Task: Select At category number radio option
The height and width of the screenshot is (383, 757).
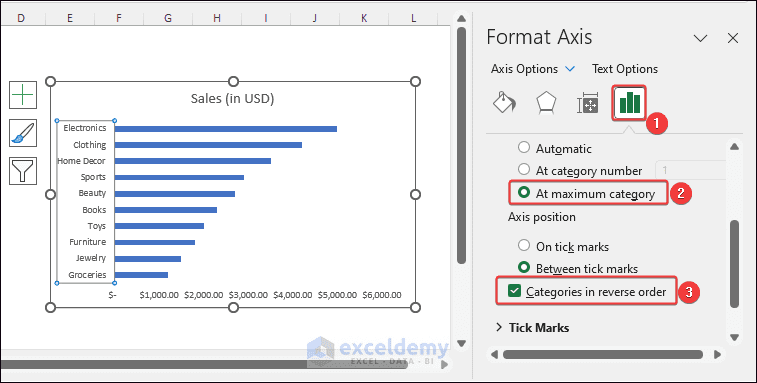Action: tap(524, 170)
